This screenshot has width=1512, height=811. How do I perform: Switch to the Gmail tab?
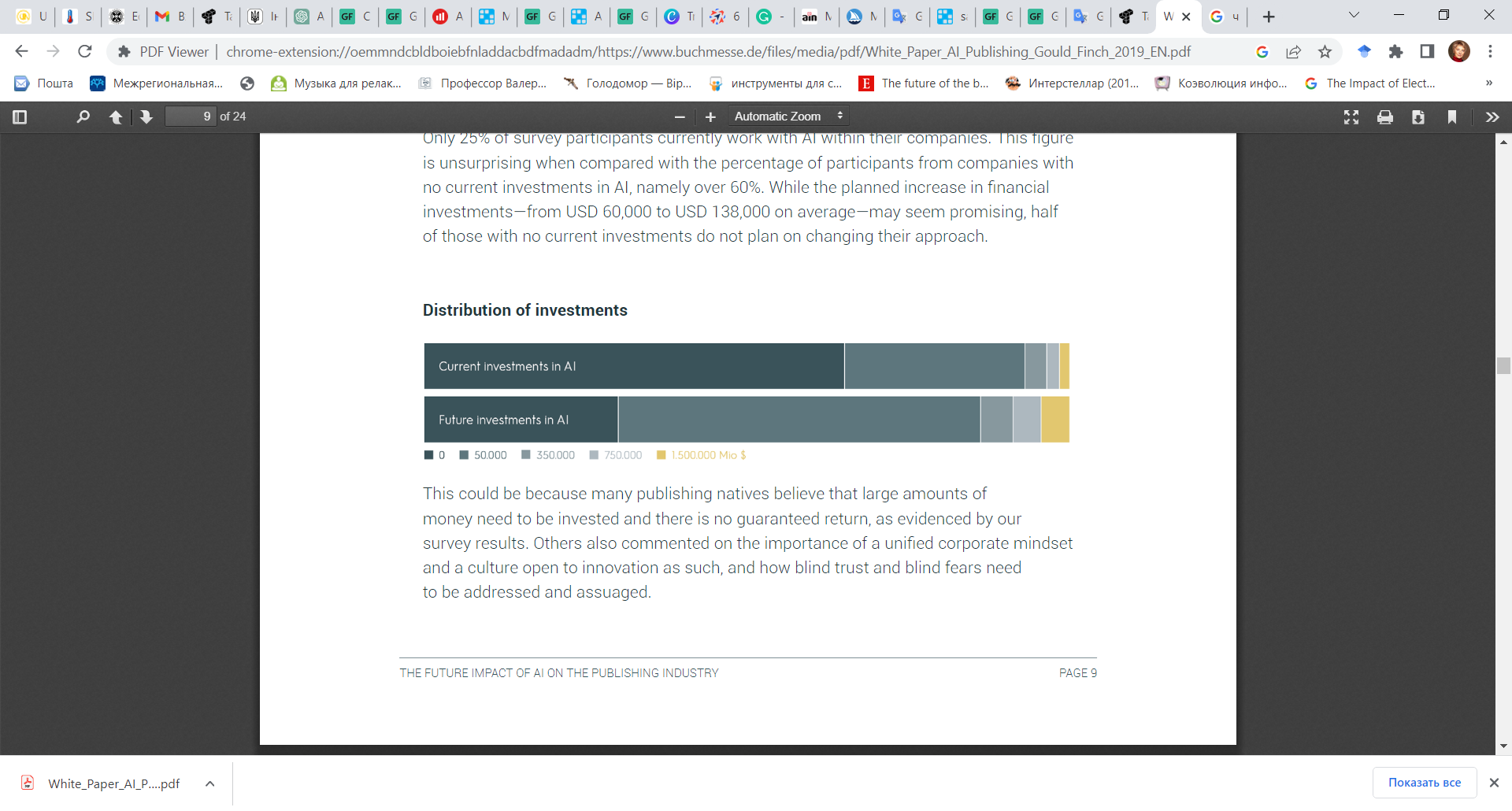click(x=170, y=17)
